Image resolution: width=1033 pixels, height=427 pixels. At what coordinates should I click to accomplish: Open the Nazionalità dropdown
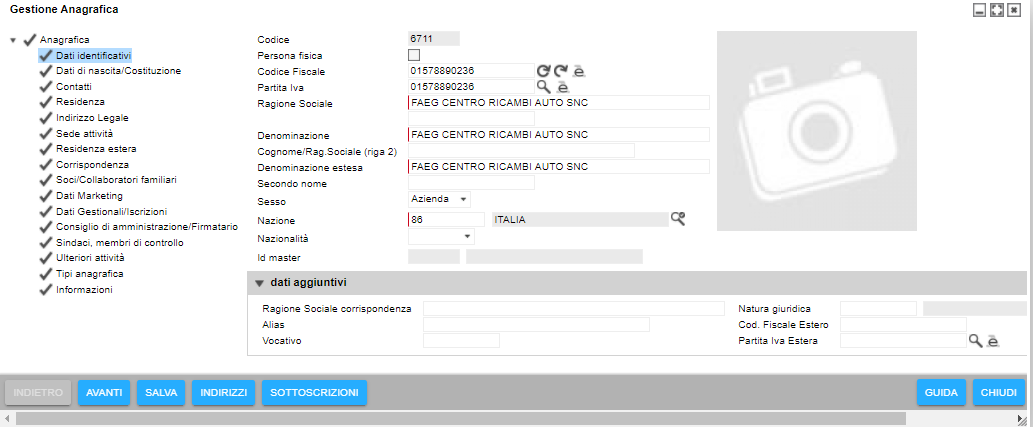pyautogui.click(x=441, y=237)
